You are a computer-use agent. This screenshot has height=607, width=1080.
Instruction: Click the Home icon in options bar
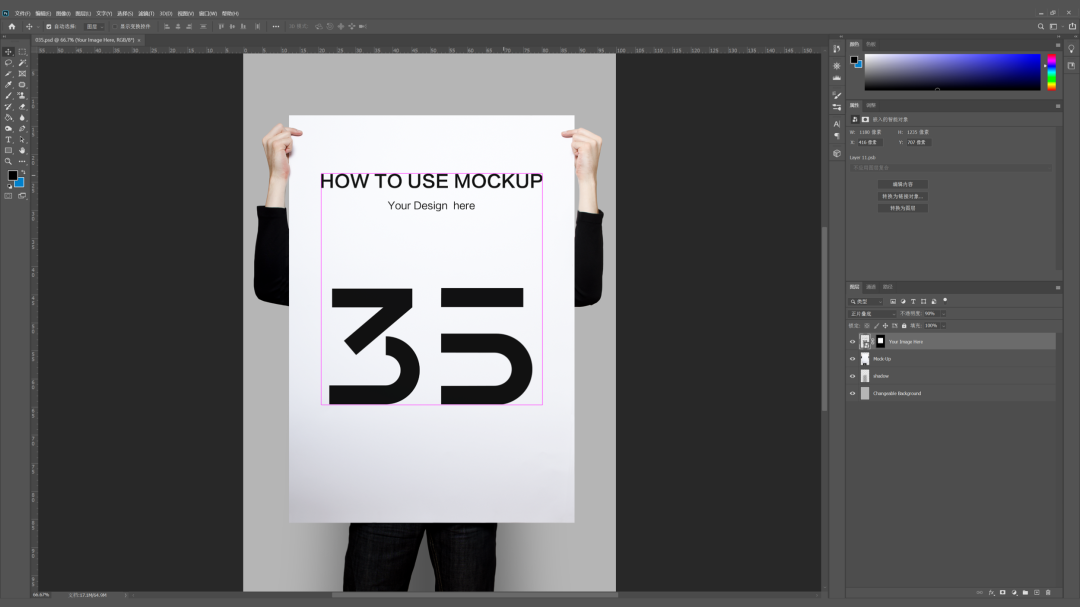click(11, 26)
